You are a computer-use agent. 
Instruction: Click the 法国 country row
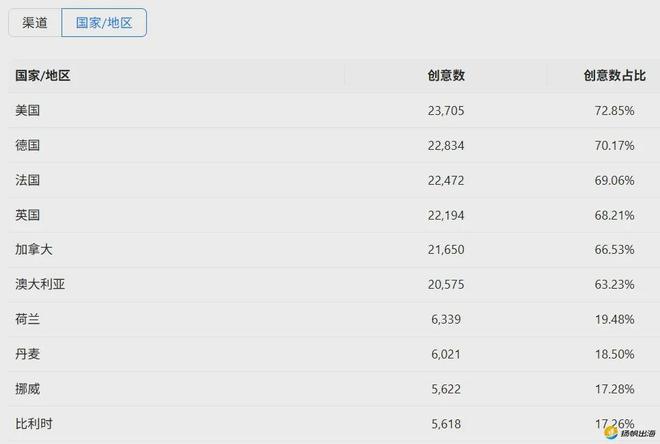27,180
